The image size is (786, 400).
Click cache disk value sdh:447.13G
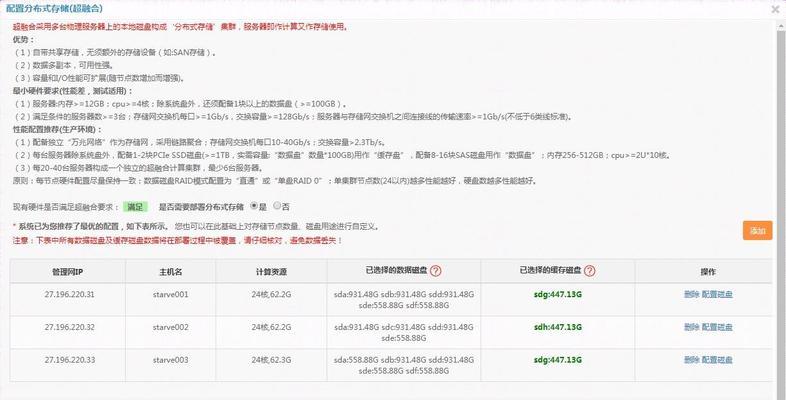(x=557, y=327)
